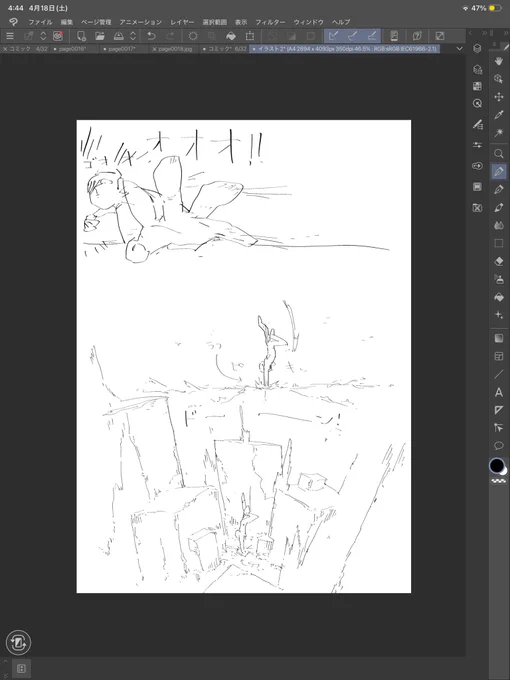Switch to the page0017 tab
510x680 pixels.
122,49
